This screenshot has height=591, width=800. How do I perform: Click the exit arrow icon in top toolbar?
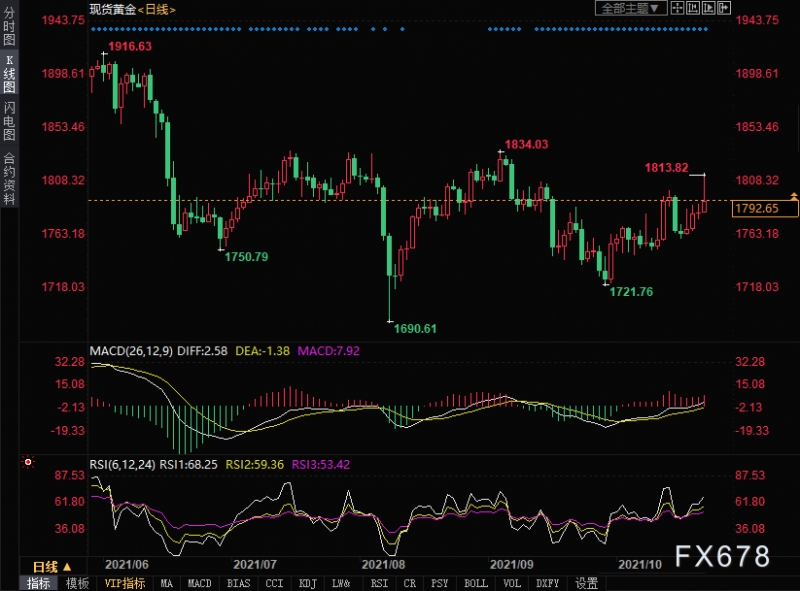click(x=725, y=8)
